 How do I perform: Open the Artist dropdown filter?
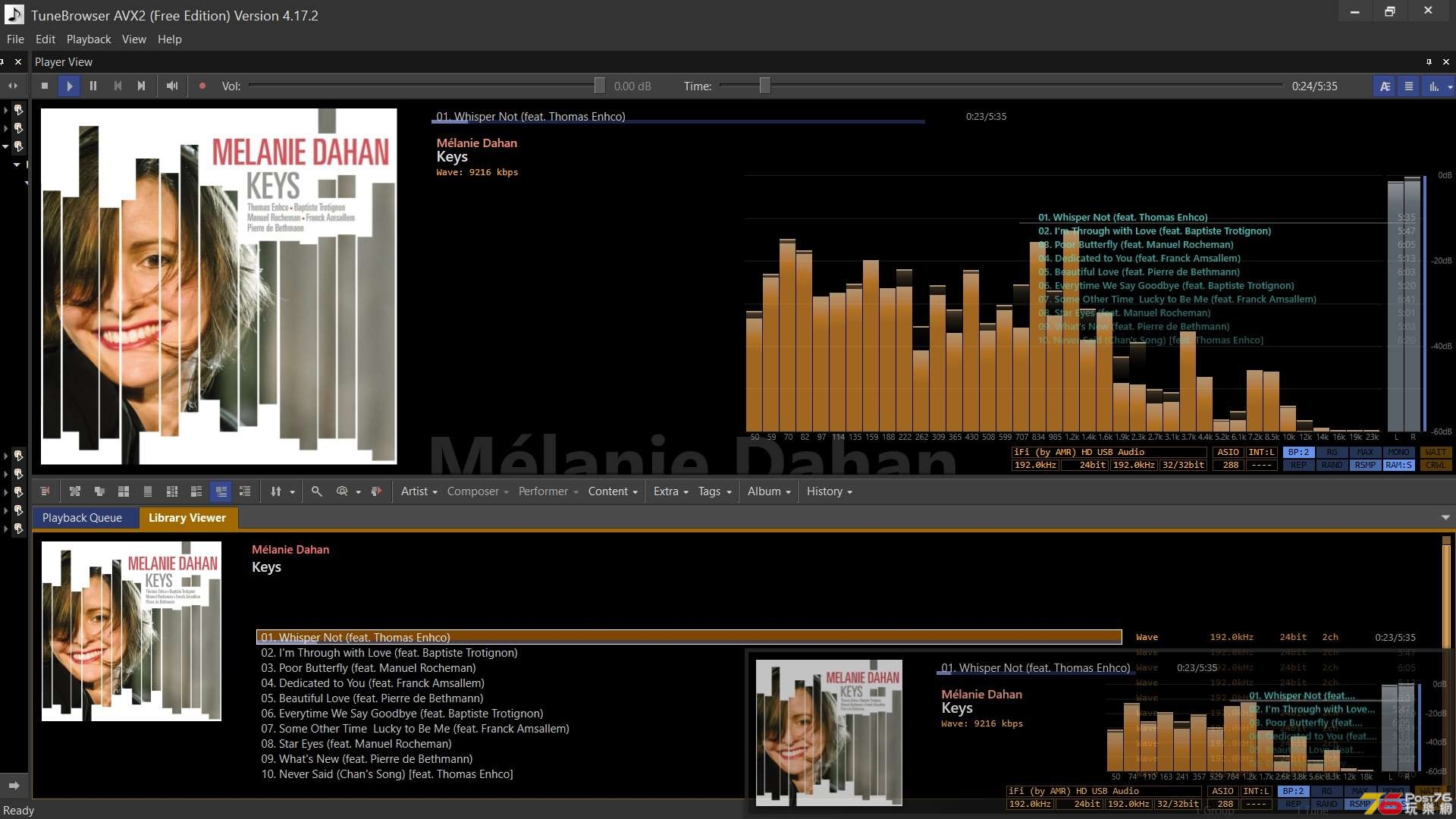pos(419,491)
